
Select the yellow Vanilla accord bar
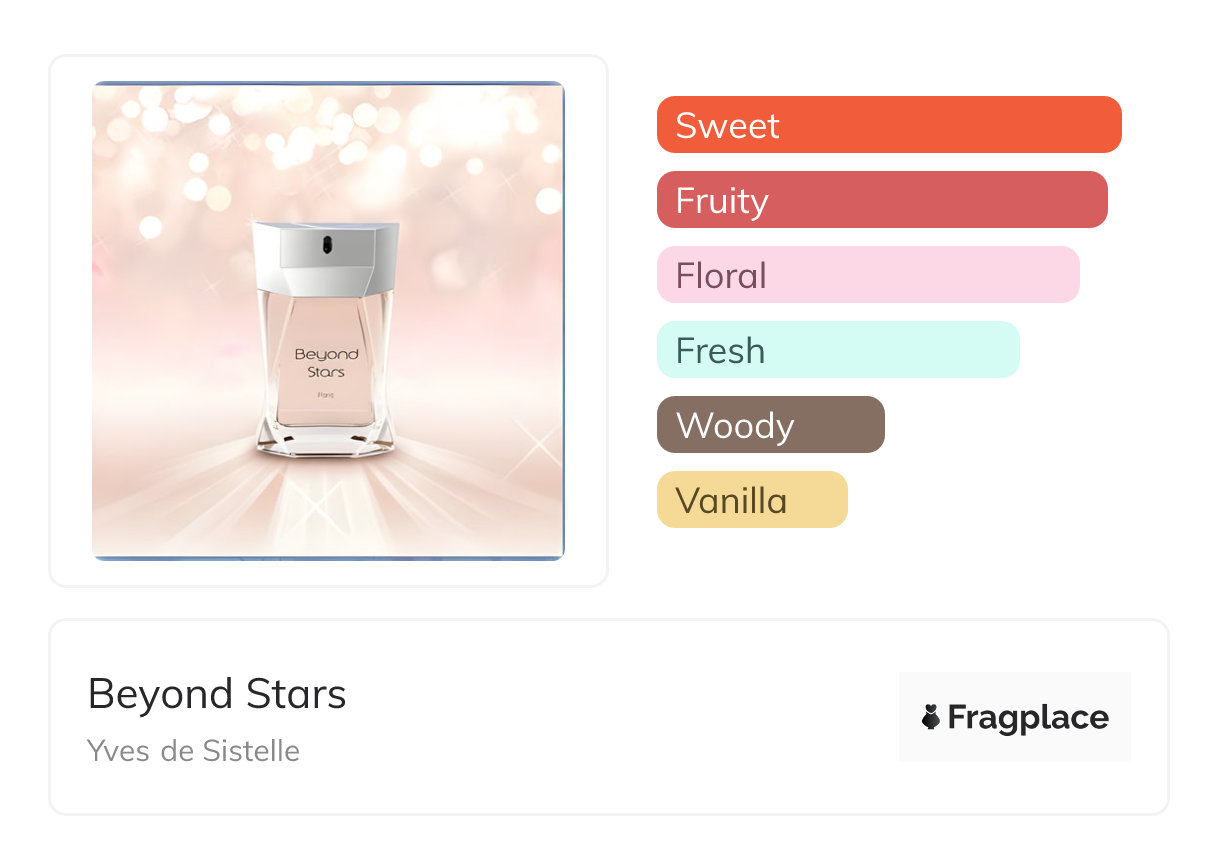coord(751,500)
